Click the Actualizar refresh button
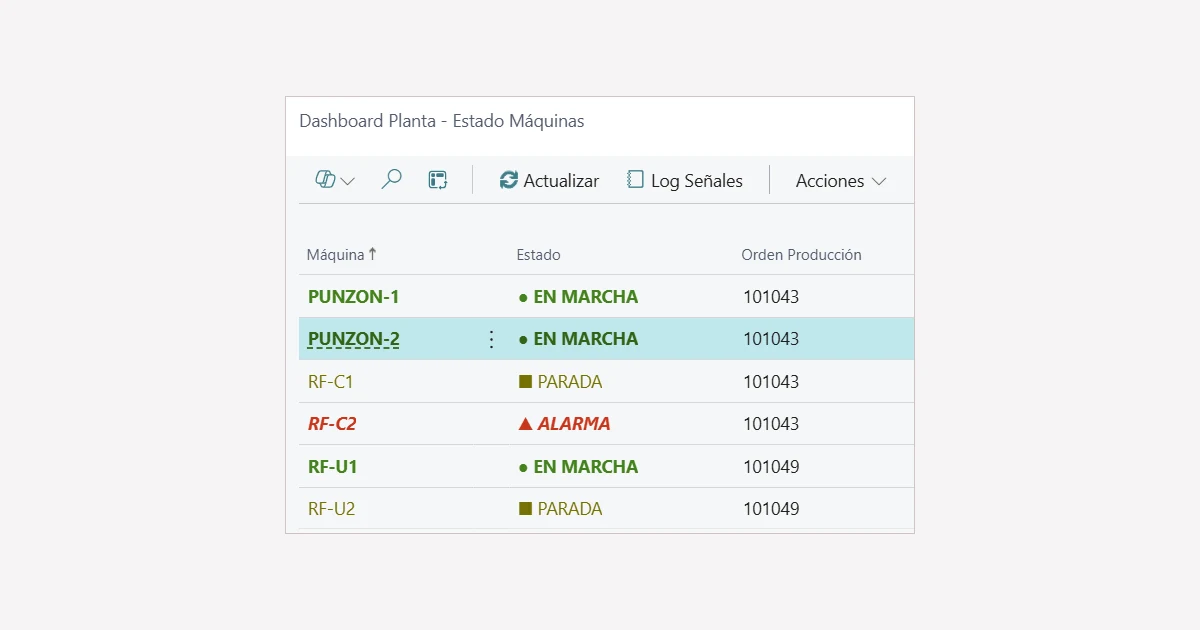The image size is (1200, 630). coord(549,180)
